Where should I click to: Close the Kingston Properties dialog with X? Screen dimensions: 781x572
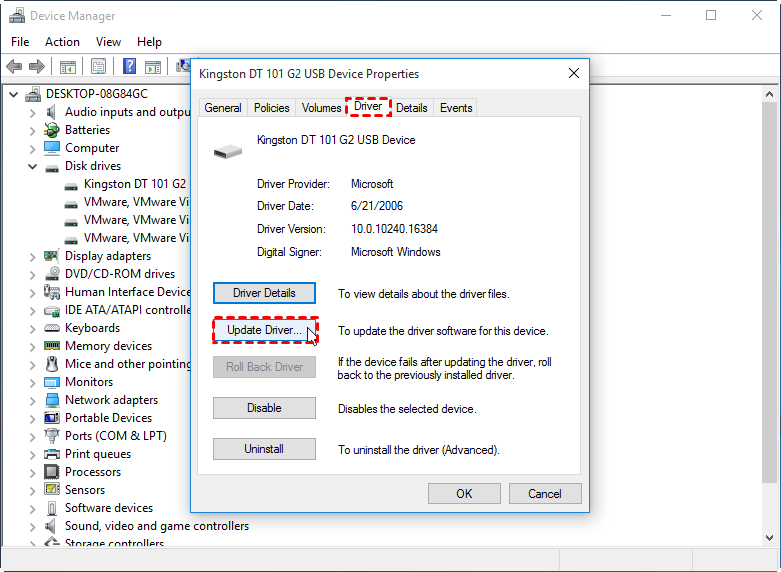[x=574, y=74]
